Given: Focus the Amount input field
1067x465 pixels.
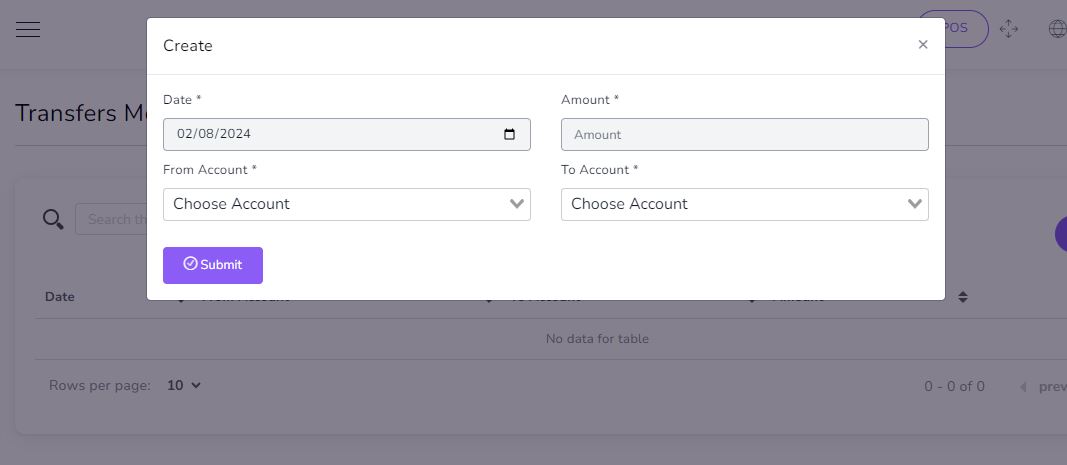Looking at the screenshot, I should 744,135.
